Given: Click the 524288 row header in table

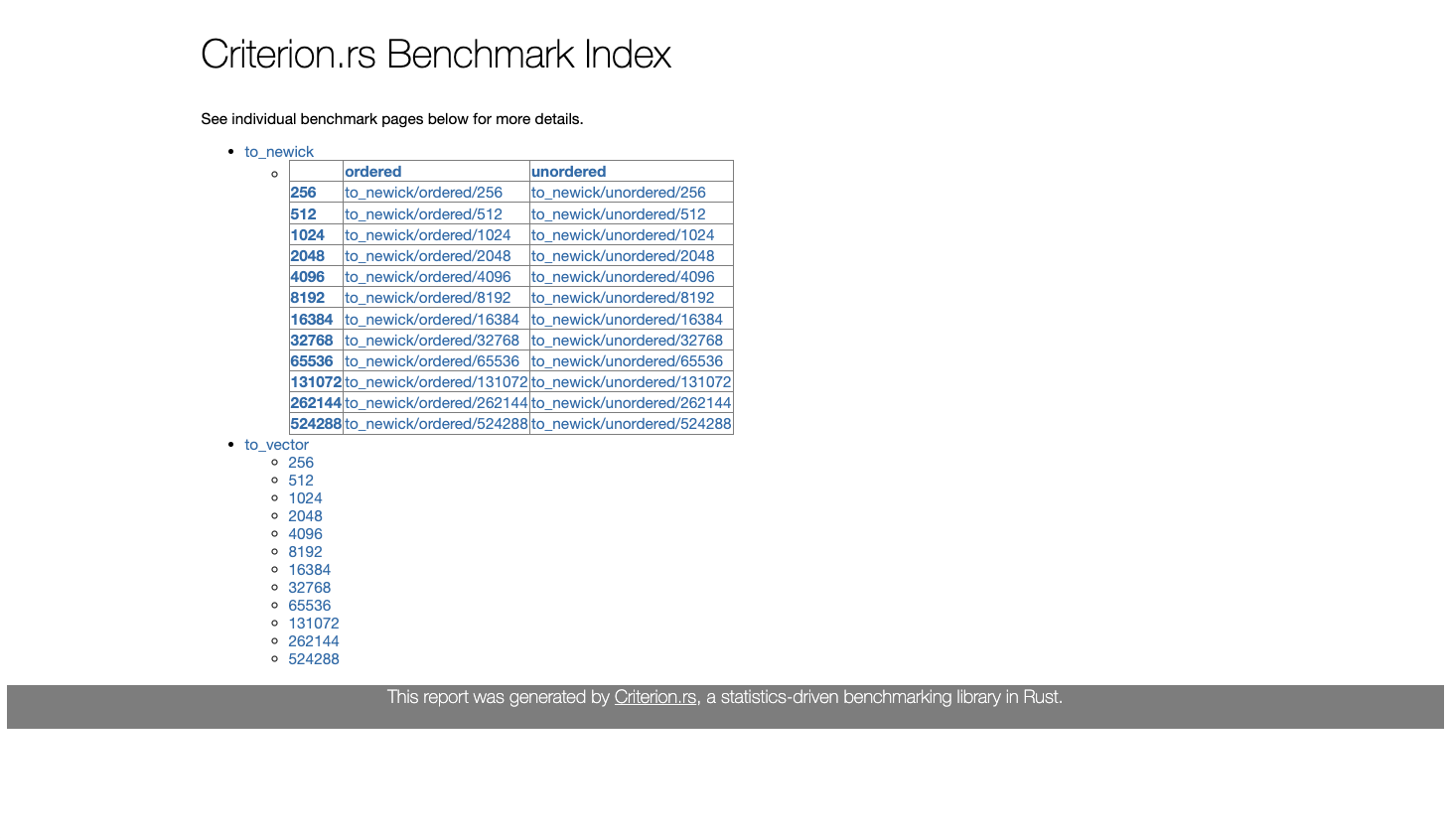Looking at the screenshot, I should point(316,424).
